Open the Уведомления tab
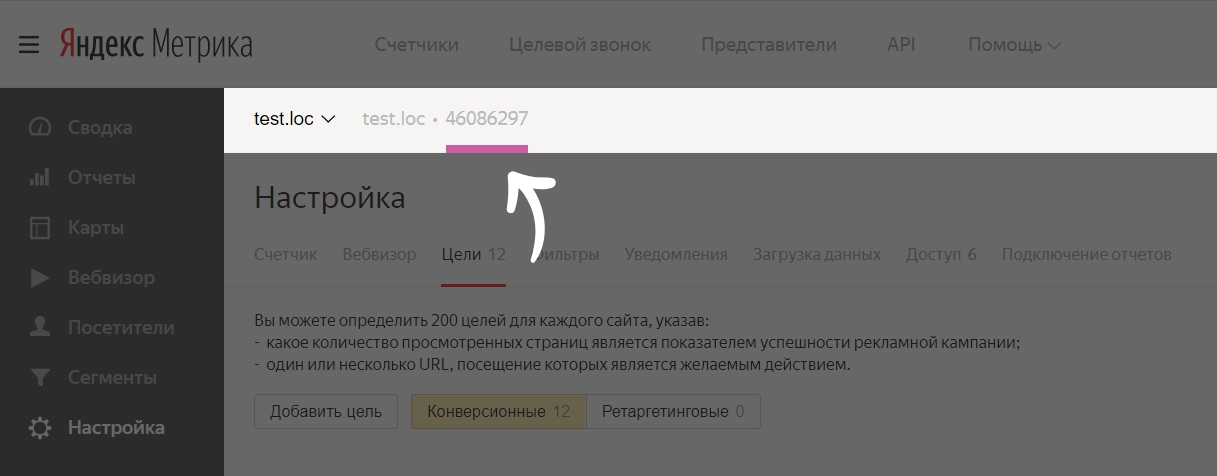 pyautogui.click(x=675, y=254)
